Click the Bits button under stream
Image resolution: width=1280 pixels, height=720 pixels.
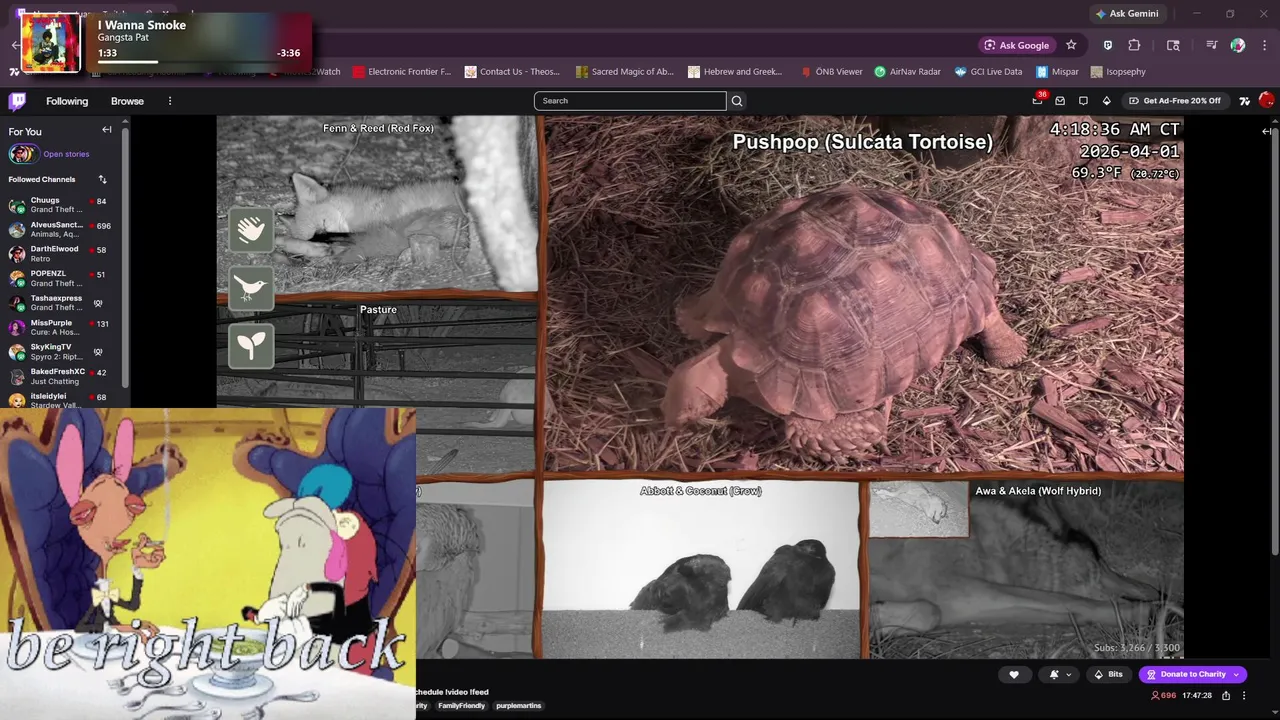click(1109, 674)
